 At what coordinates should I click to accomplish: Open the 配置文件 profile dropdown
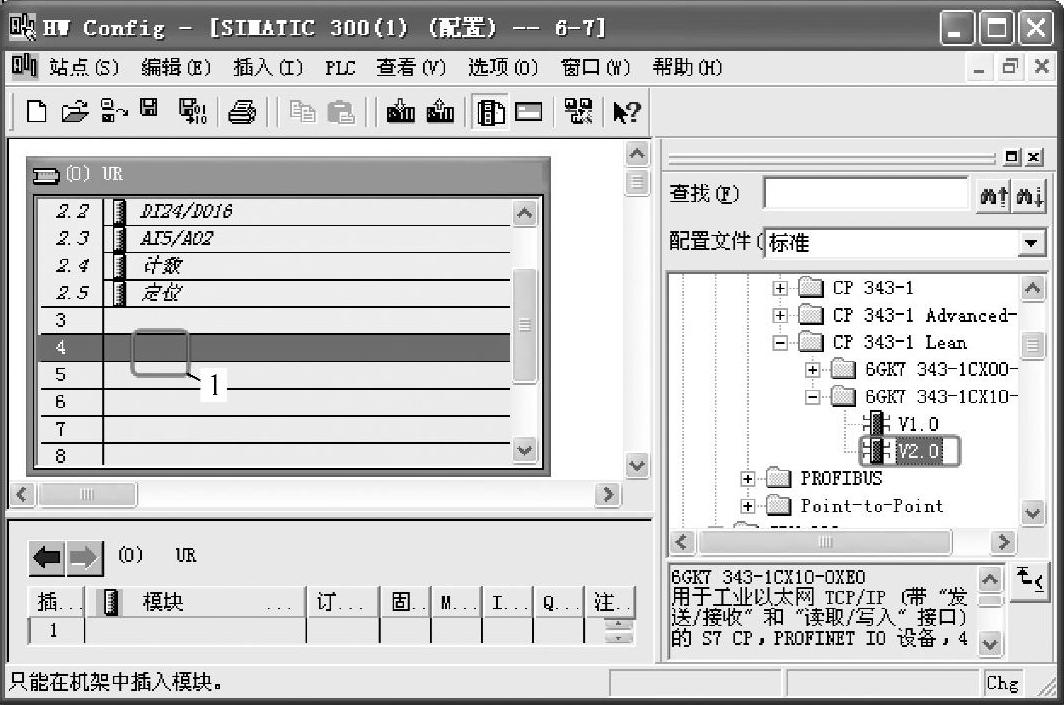(1030, 243)
